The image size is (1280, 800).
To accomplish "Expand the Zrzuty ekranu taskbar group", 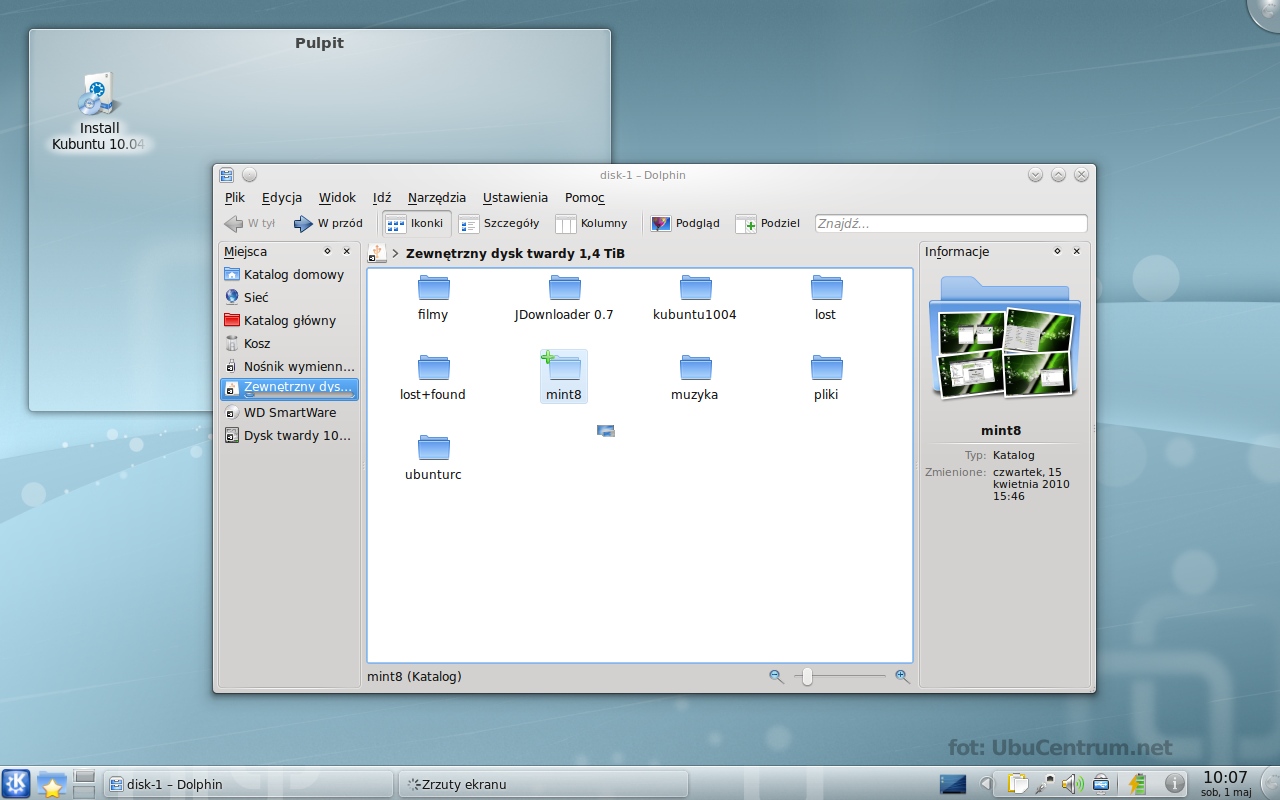I will (543, 784).
